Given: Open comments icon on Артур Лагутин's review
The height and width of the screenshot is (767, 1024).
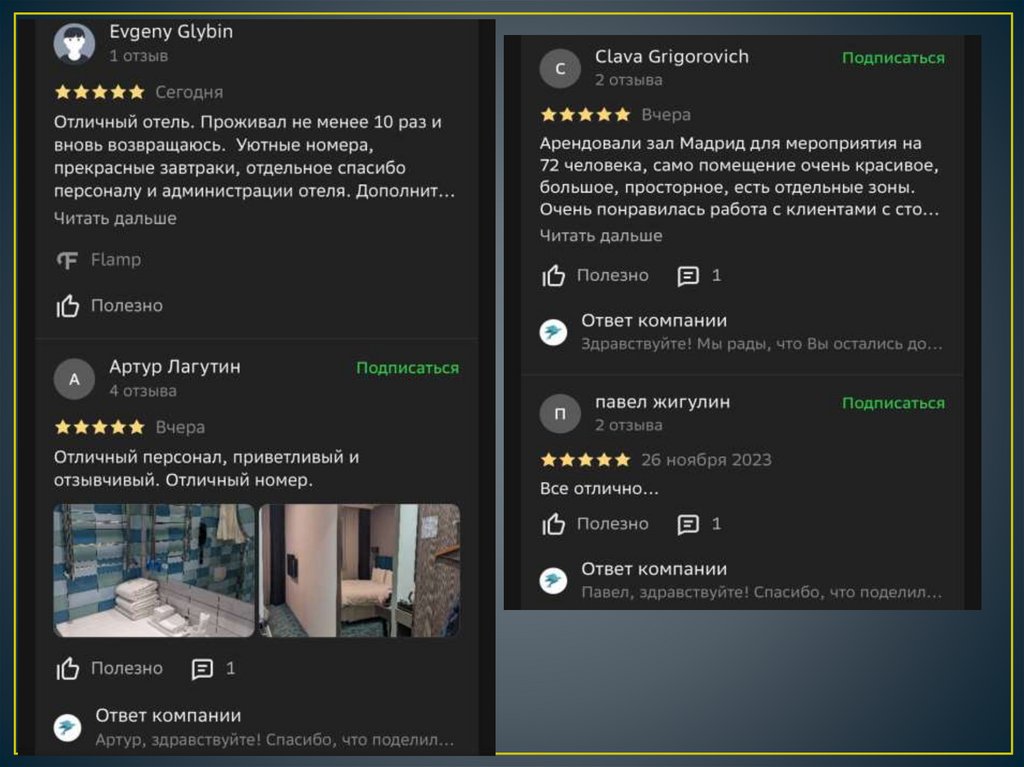Looking at the screenshot, I should pyautogui.click(x=203, y=669).
